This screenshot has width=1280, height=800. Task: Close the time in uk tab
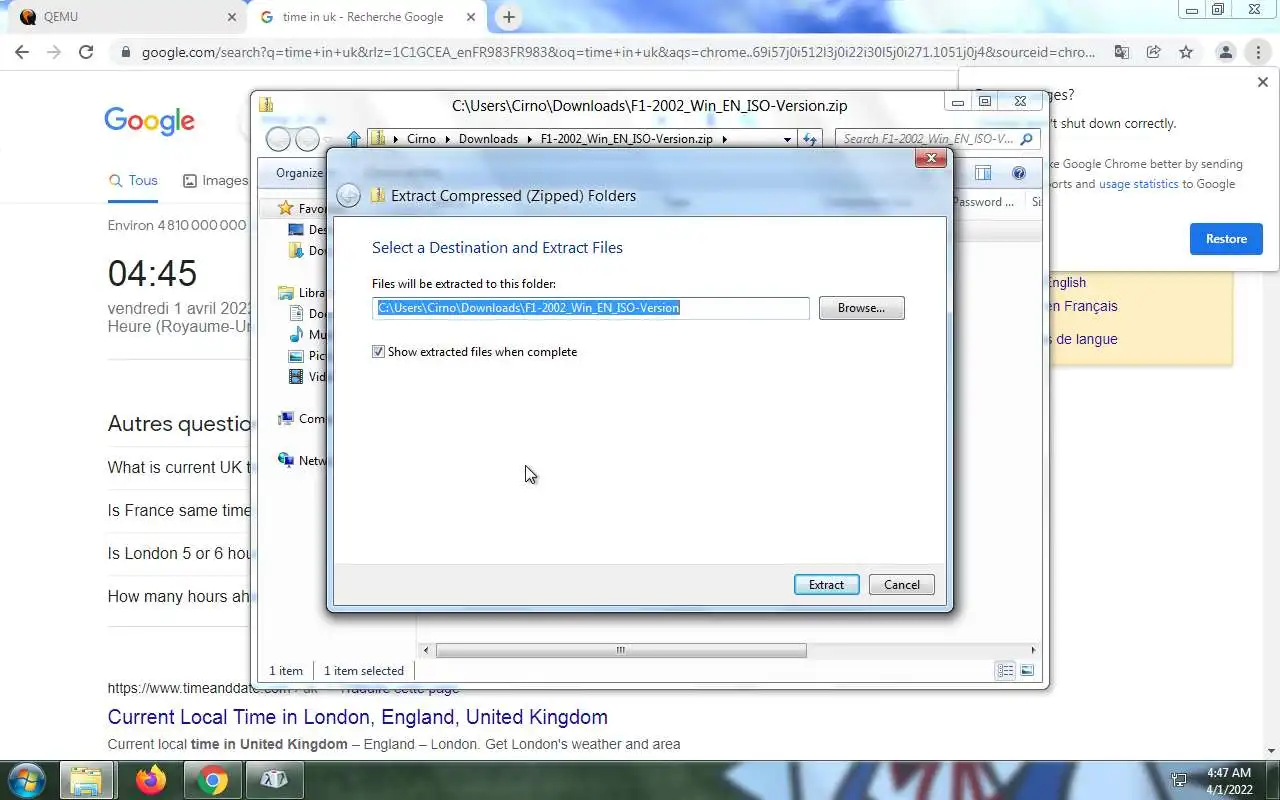(470, 17)
